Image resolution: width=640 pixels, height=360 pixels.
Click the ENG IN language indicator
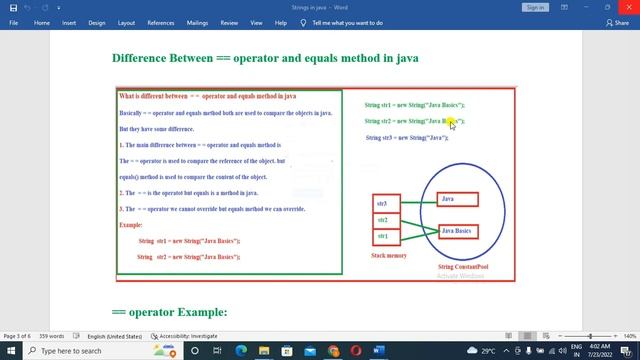point(576,351)
